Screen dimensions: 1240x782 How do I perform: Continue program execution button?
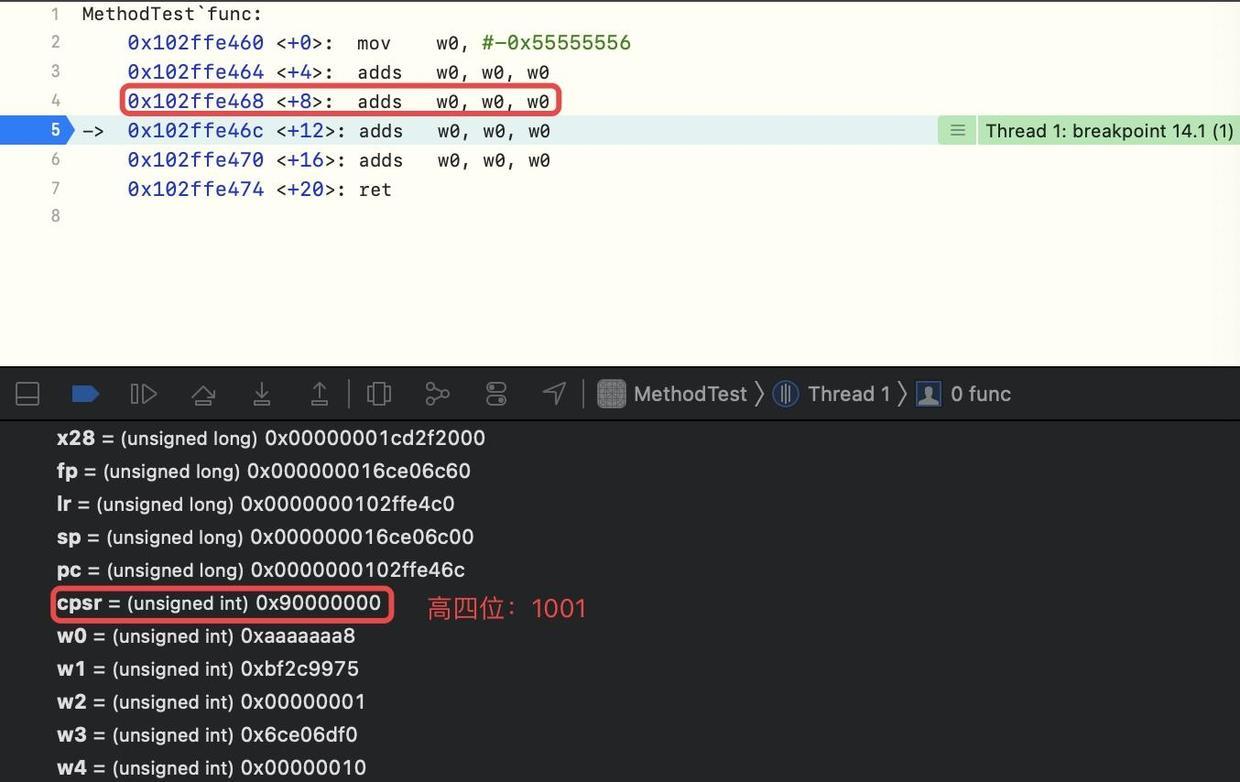point(143,394)
